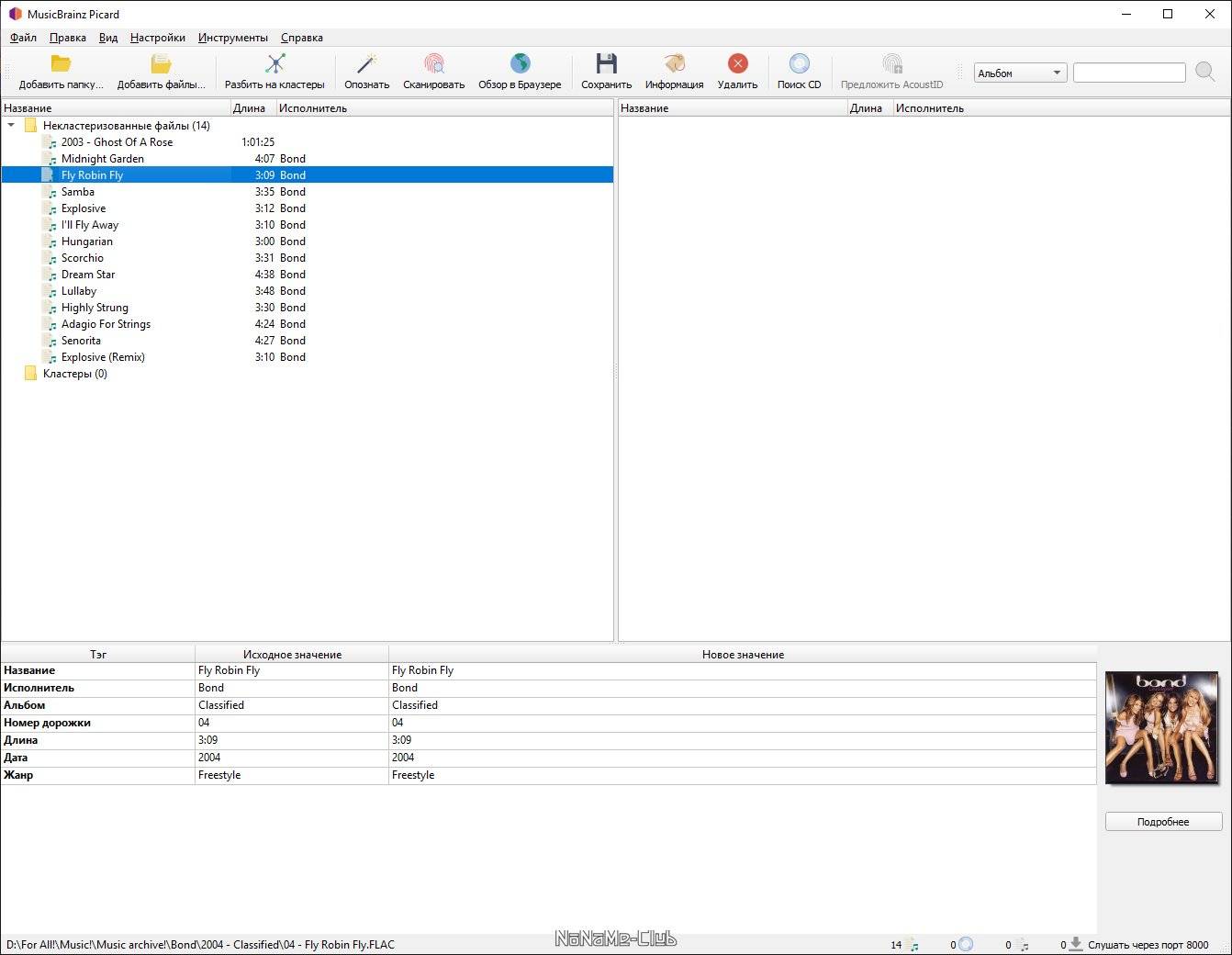Click the unclustered files folder icon
The image size is (1232, 955).
tap(30, 126)
